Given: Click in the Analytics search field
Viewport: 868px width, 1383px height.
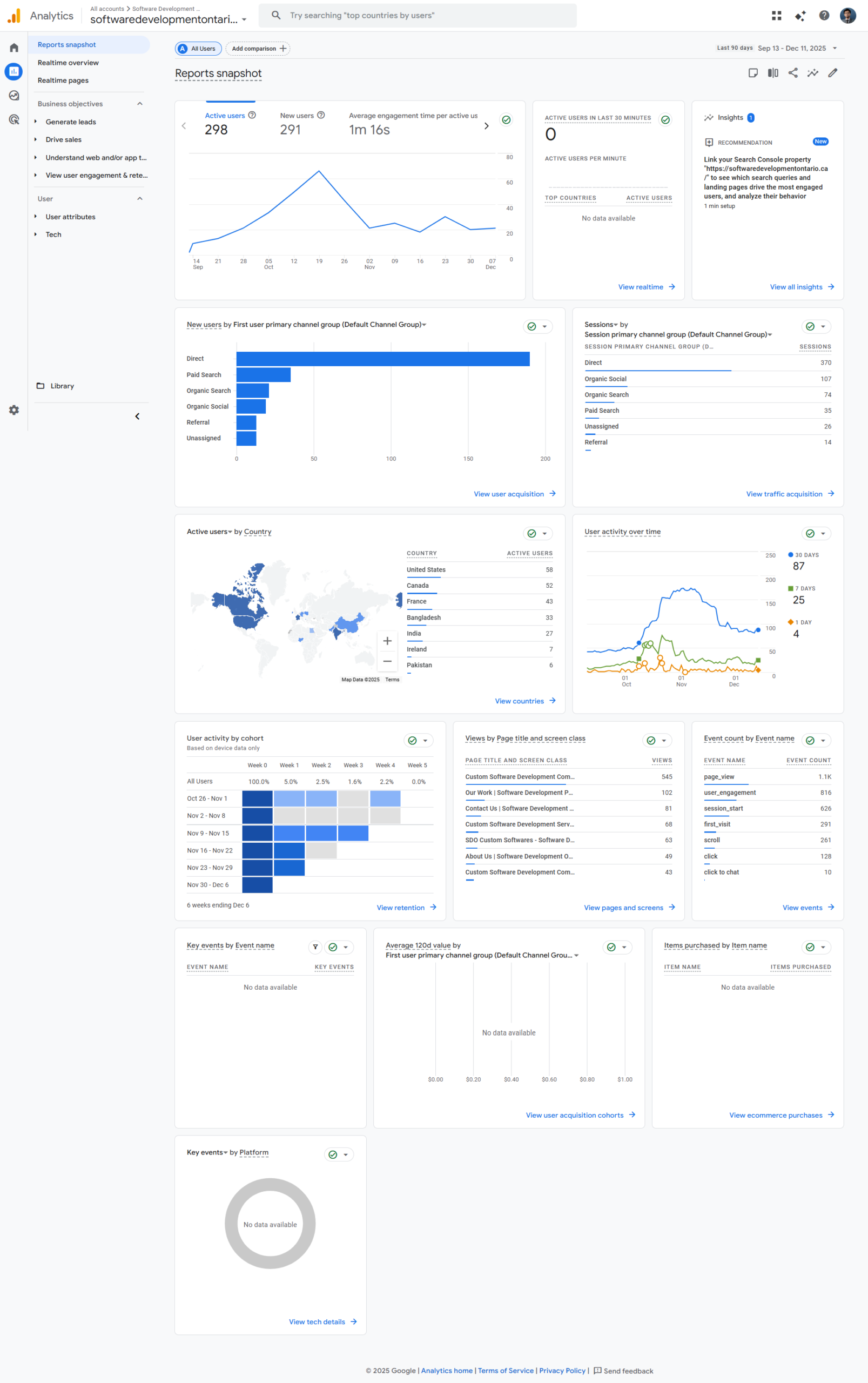Looking at the screenshot, I should click(425, 16).
